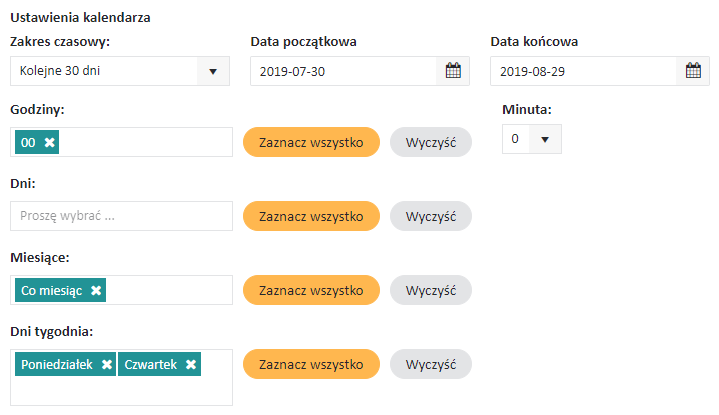This screenshot has height=415, width=719.
Task: Click empty area in Dni tygodnia box
Action: point(120,392)
